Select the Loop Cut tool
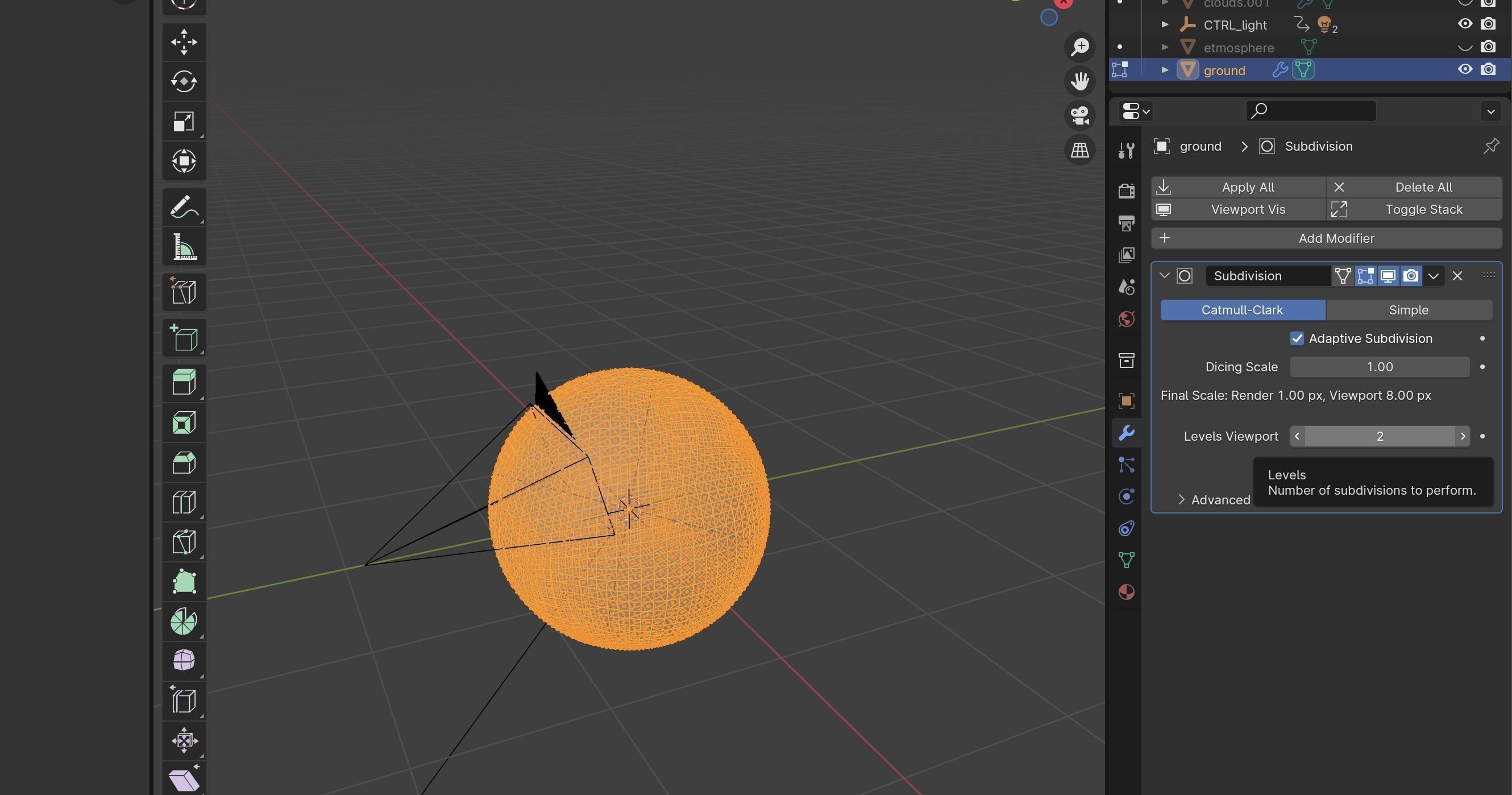Screen dimensions: 1512x795 184,503
